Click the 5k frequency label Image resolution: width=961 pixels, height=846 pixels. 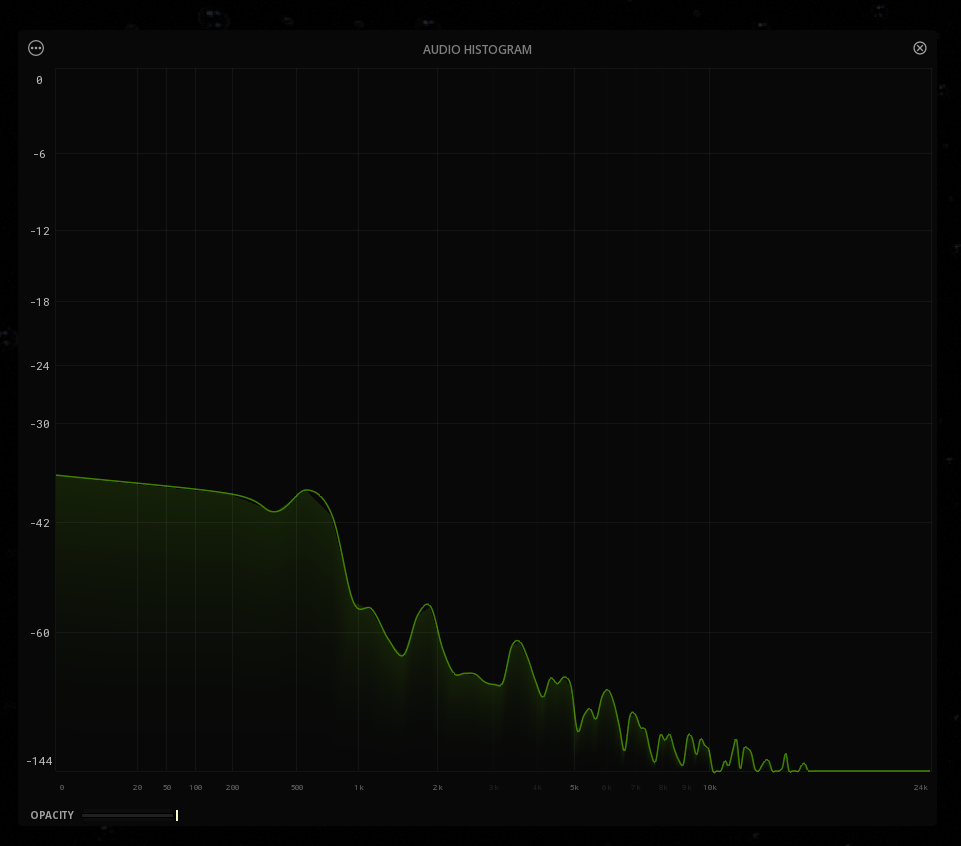574,788
